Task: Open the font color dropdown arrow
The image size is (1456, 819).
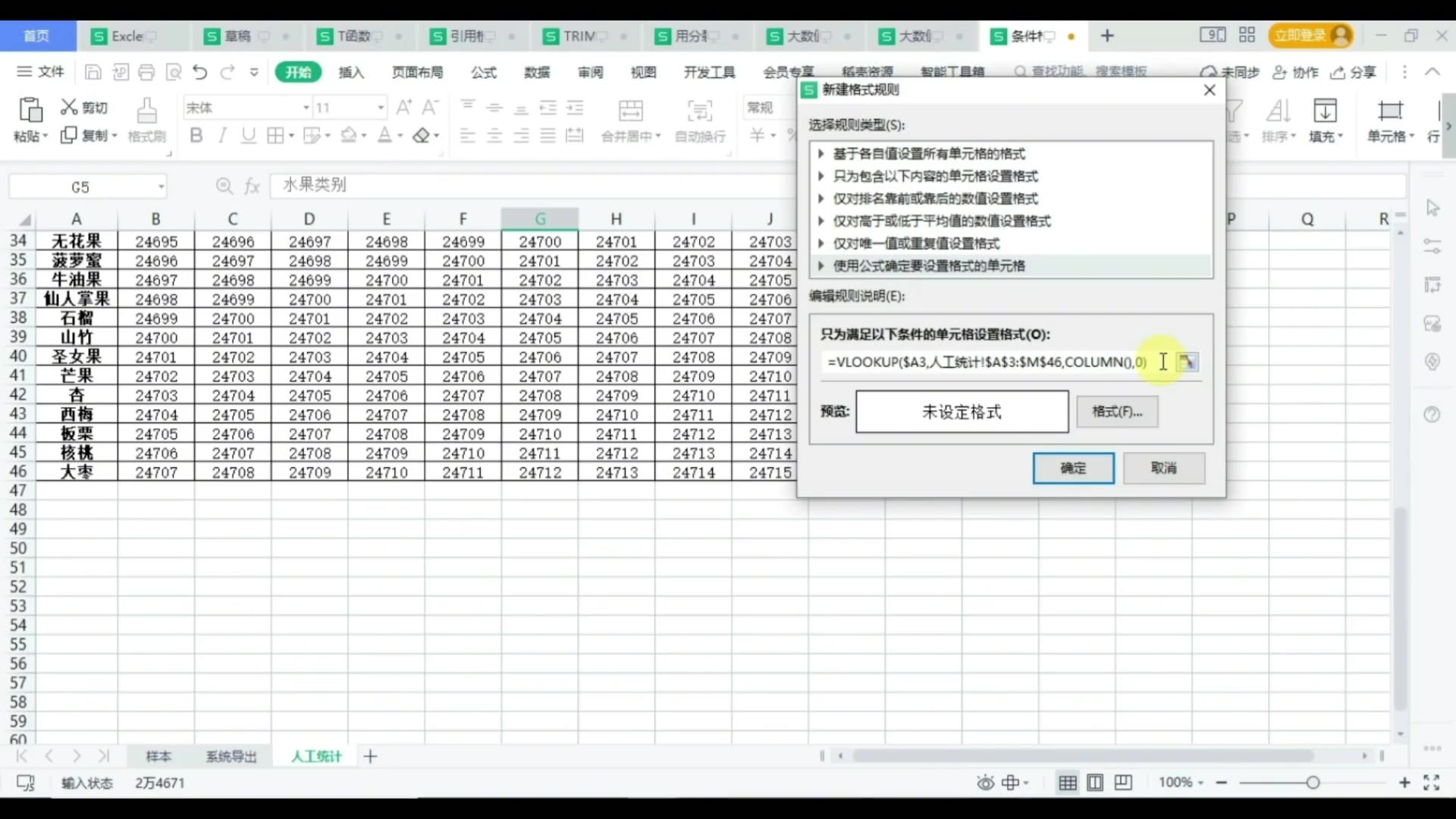Action: tap(400, 136)
